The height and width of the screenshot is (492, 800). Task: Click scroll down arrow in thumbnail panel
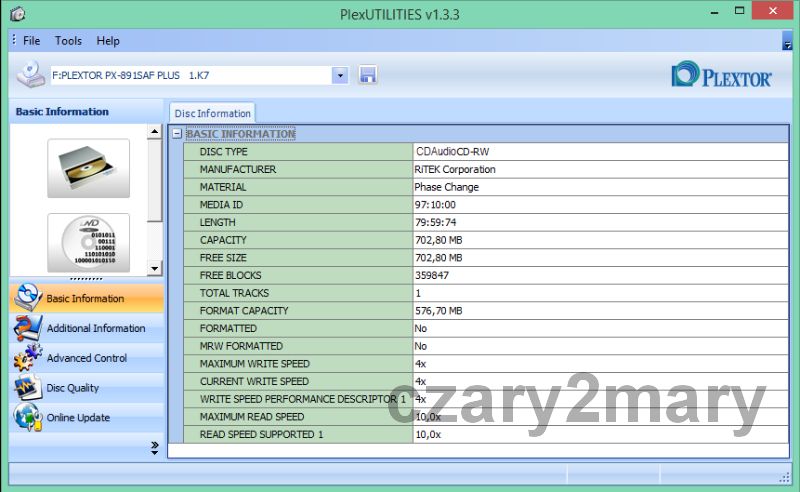point(154,268)
